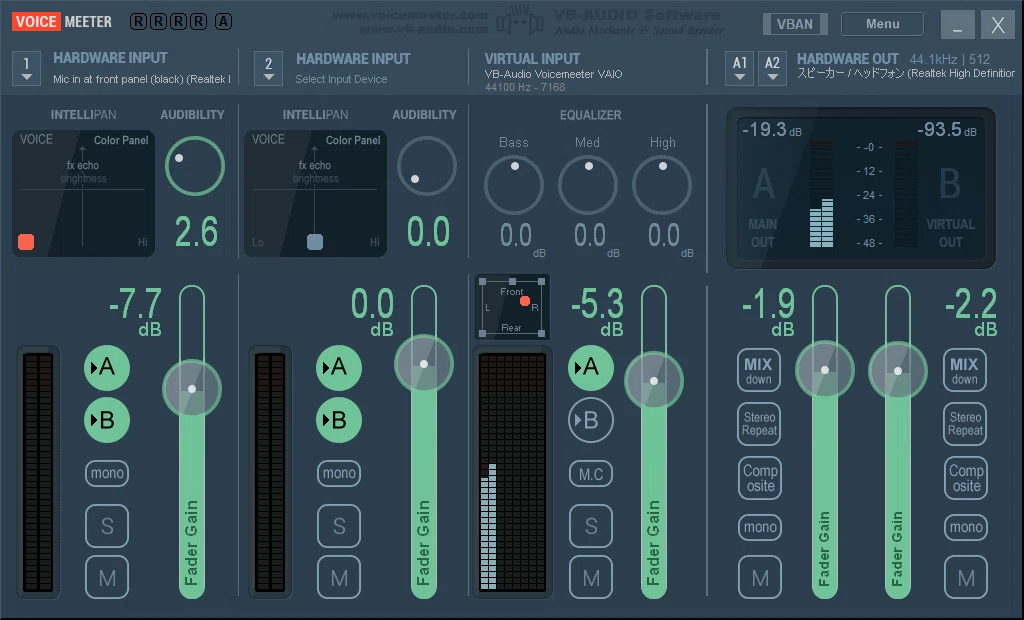
Task: Open the VBAN configuration button
Action: (x=795, y=24)
